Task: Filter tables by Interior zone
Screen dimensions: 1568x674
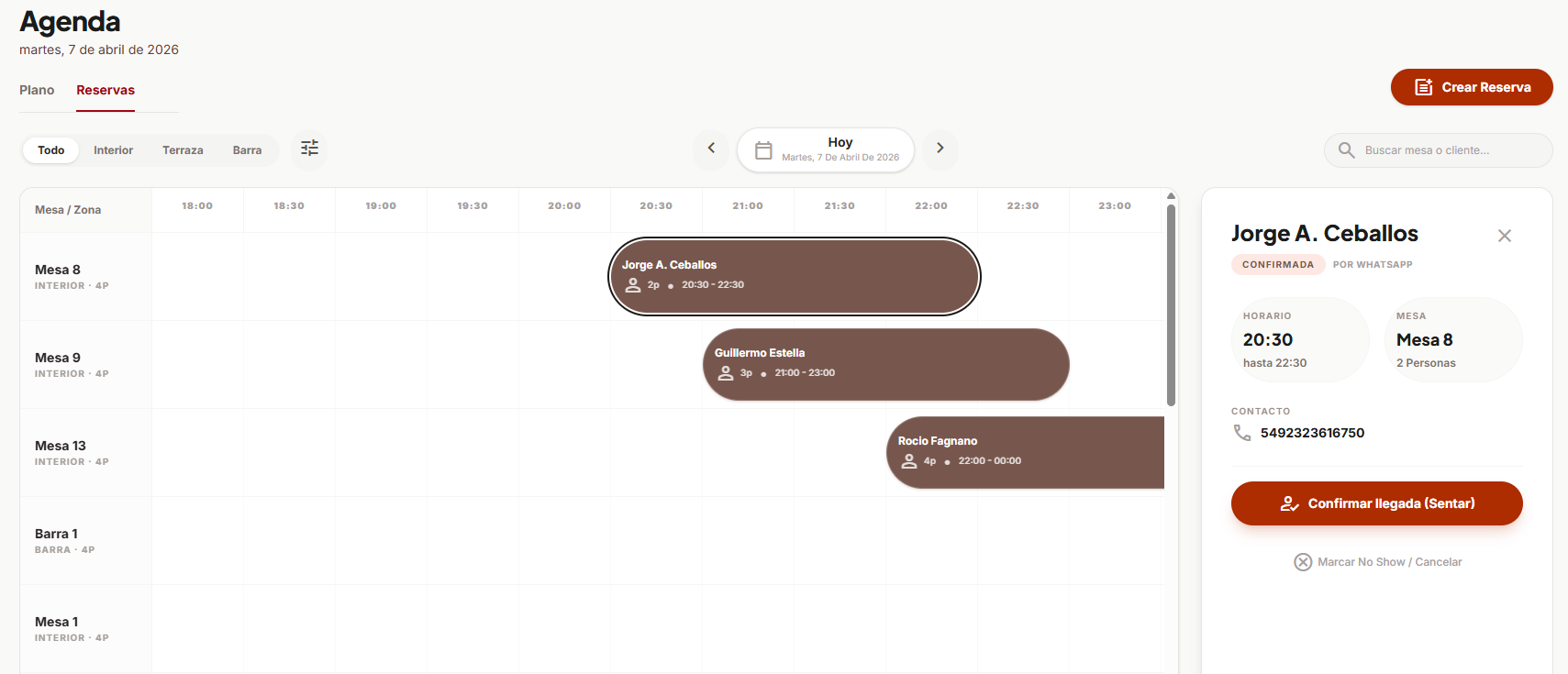Action: coord(113,150)
